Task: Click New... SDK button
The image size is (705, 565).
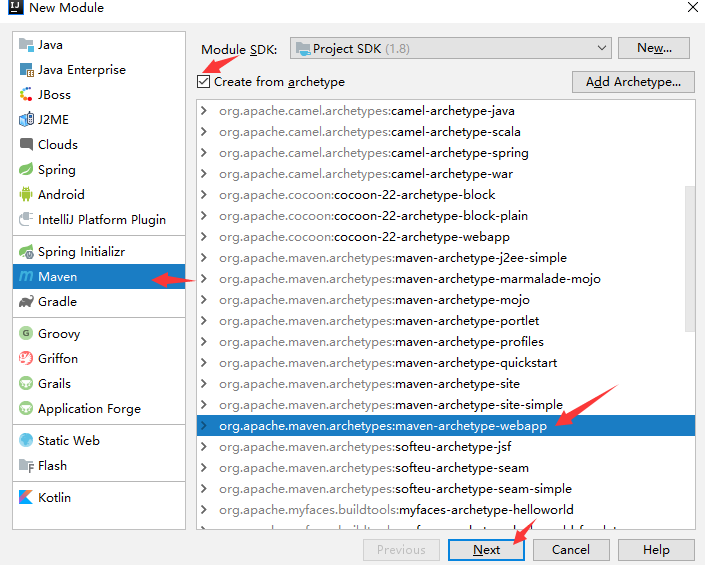Action: tap(654, 48)
